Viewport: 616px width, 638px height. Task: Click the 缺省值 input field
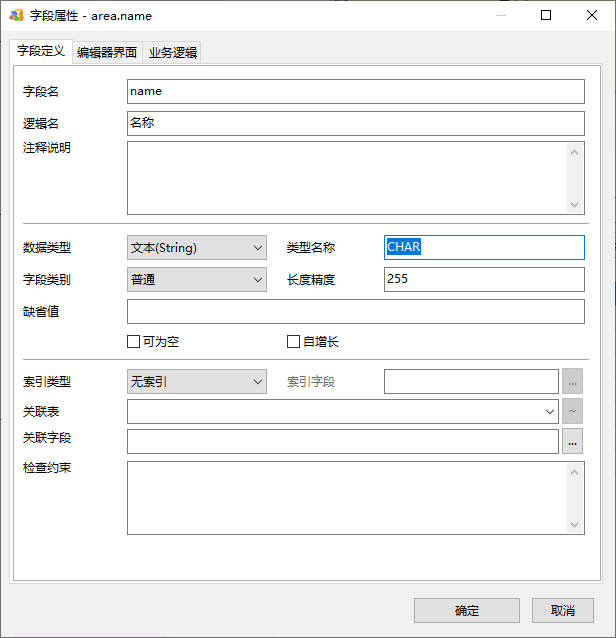coord(356,312)
